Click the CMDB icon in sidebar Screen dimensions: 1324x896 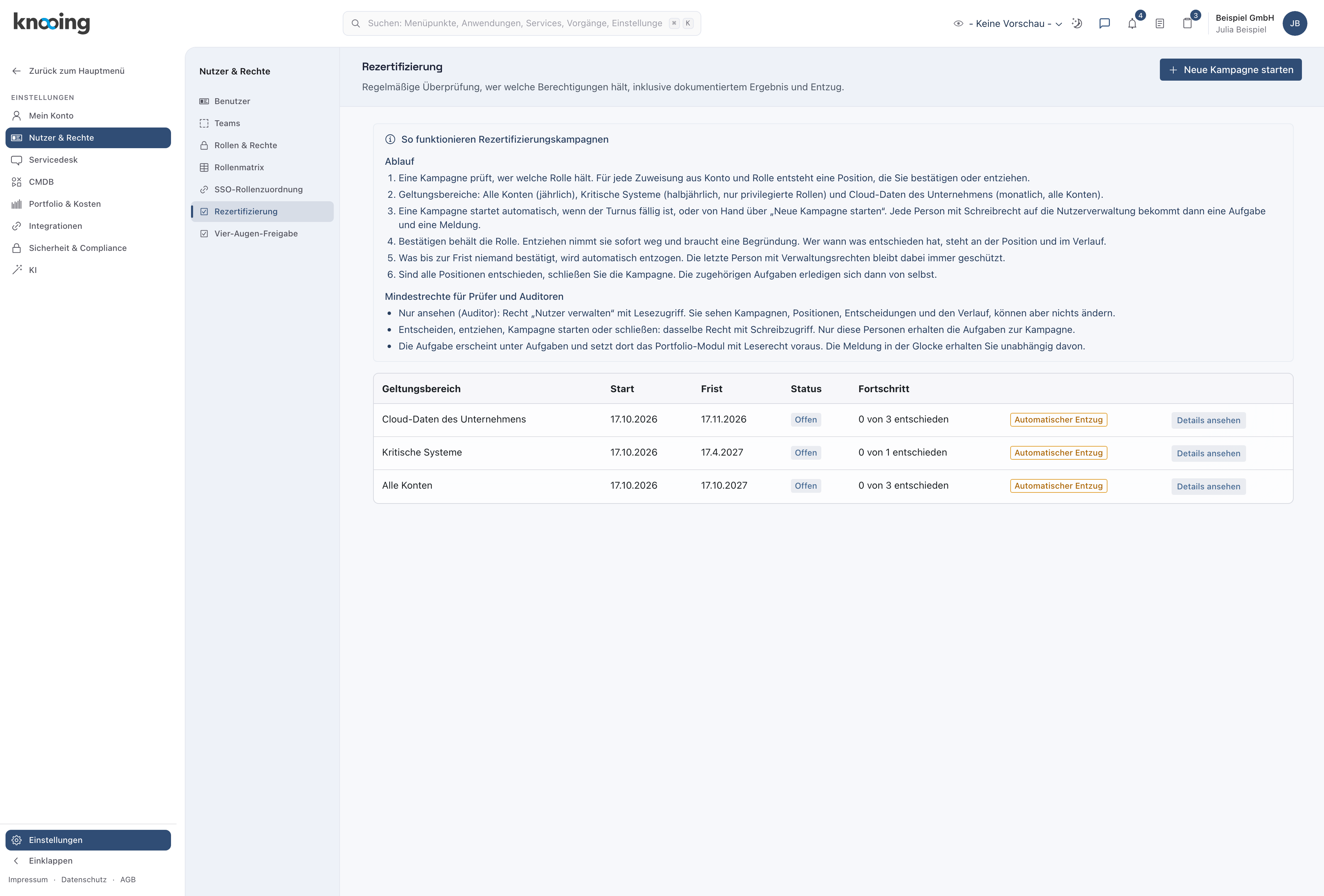point(17,182)
